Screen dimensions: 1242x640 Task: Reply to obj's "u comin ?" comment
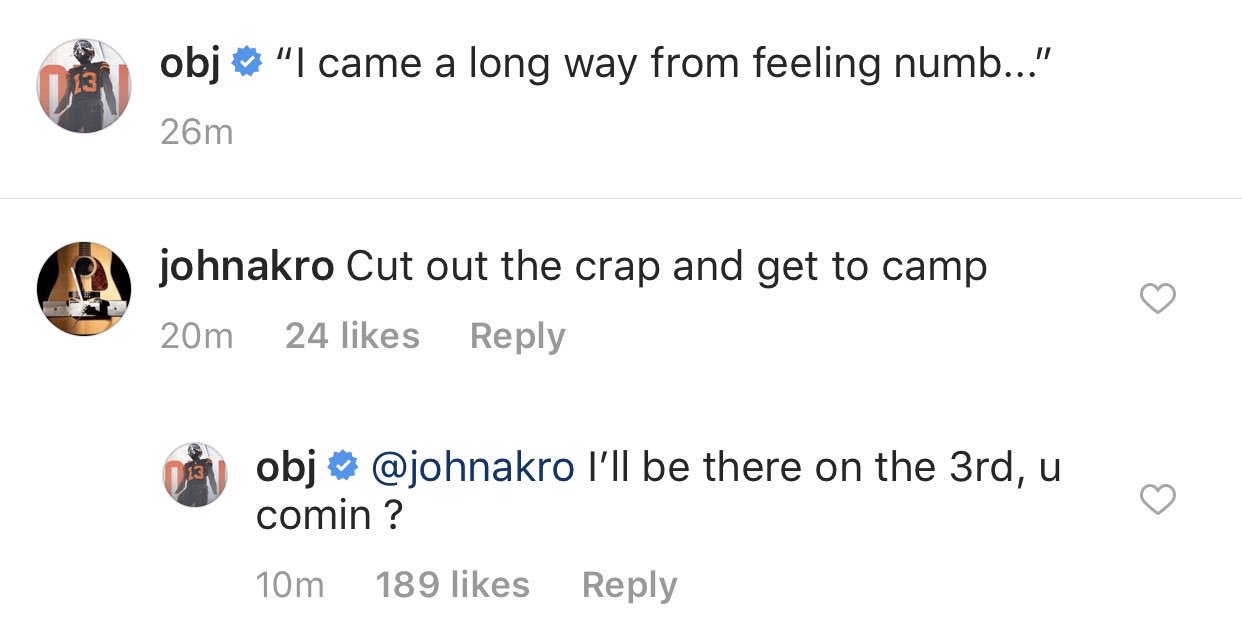(x=629, y=585)
